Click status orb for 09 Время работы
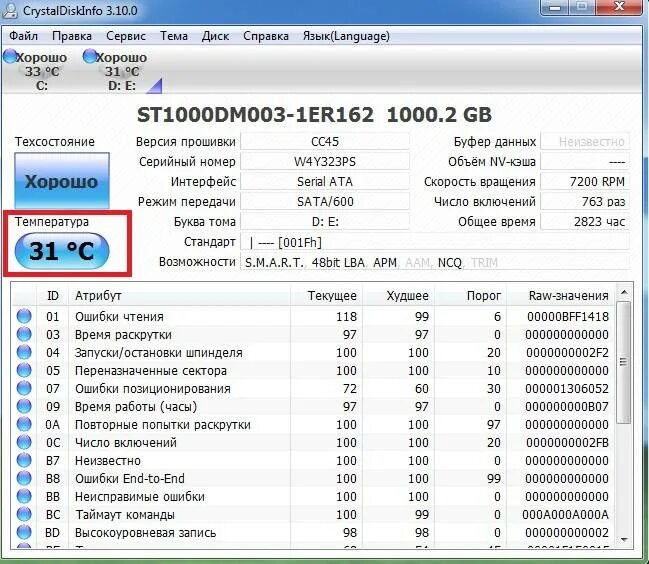Viewport: 649px width, 564px height. pyautogui.click(x=24, y=406)
